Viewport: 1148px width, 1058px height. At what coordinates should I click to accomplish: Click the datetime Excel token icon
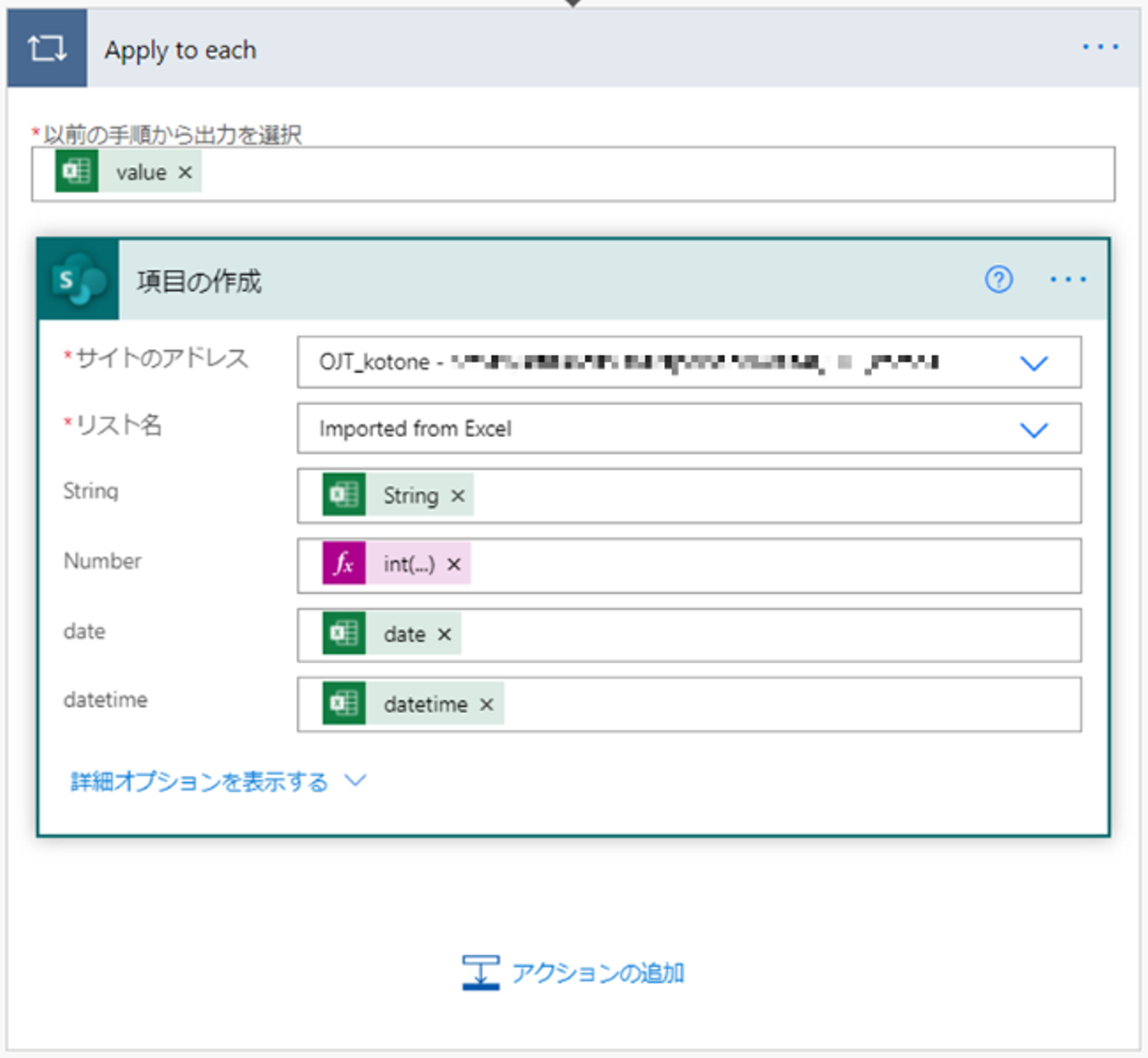coord(344,703)
